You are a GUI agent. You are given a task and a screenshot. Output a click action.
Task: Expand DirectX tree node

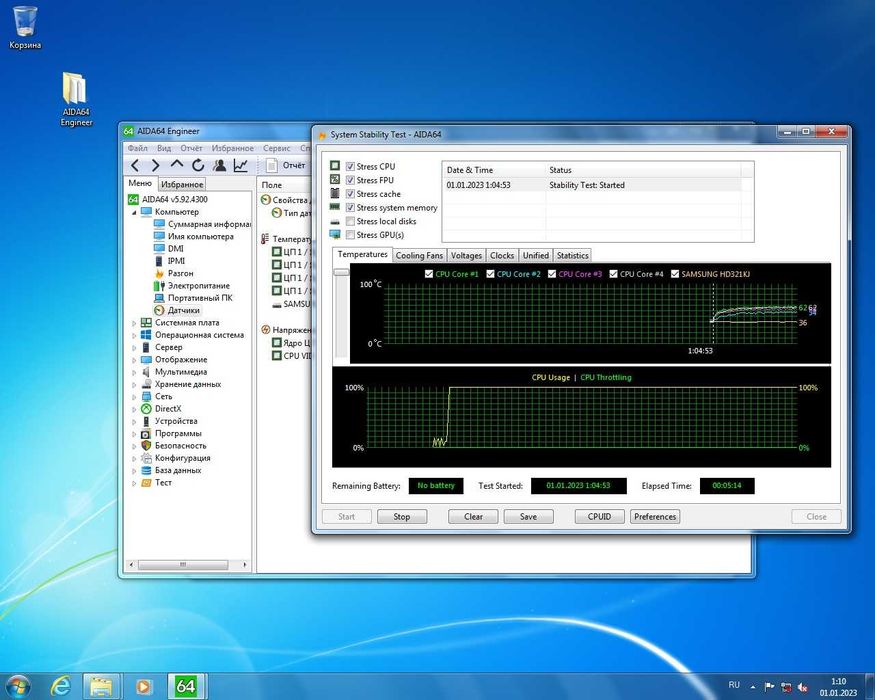(x=134, y=409)
